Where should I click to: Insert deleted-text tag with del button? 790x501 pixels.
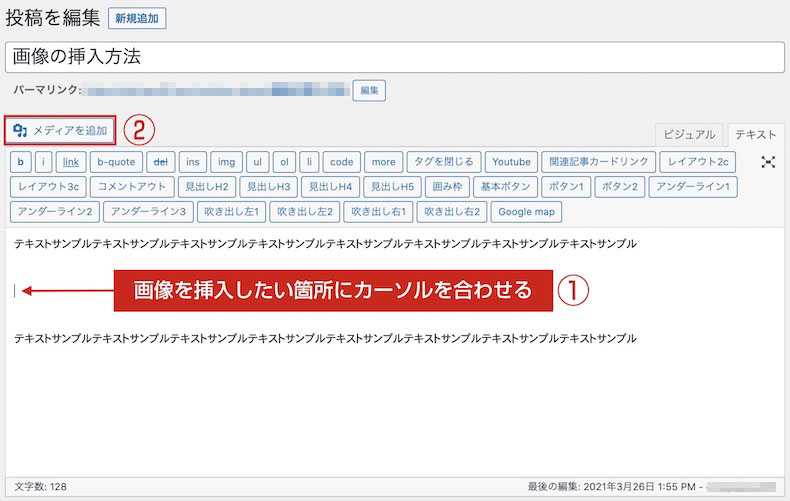coord(161,162)
